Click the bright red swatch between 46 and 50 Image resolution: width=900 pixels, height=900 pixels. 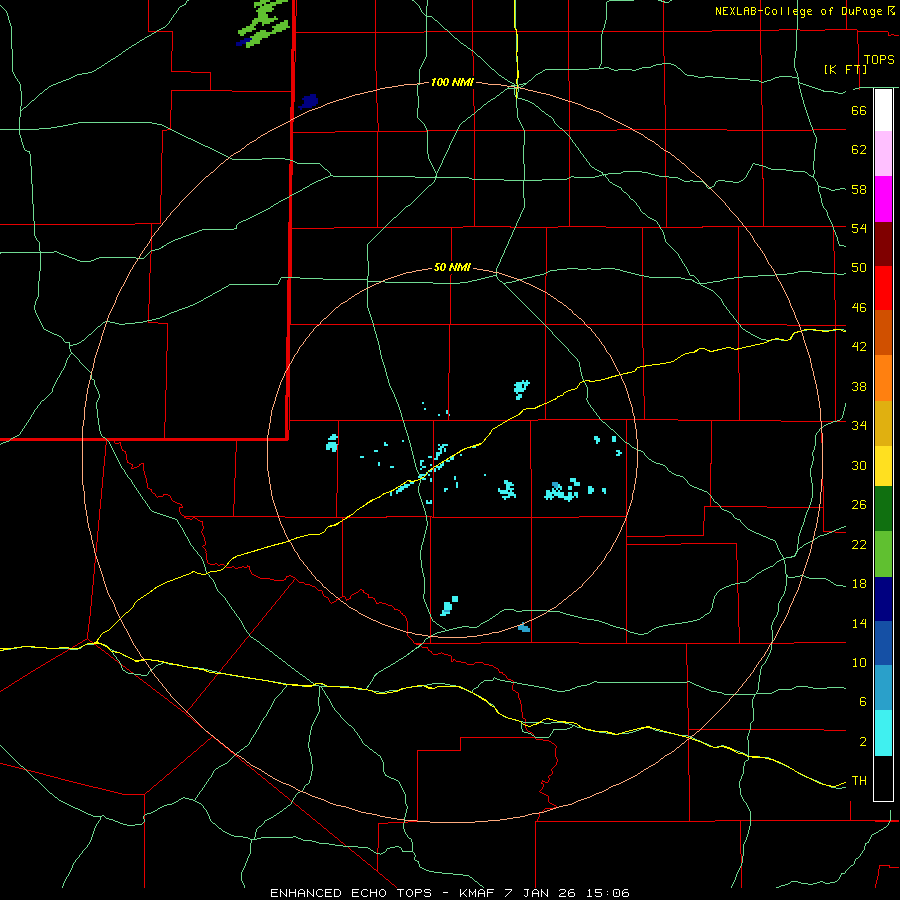pos(883,288)
